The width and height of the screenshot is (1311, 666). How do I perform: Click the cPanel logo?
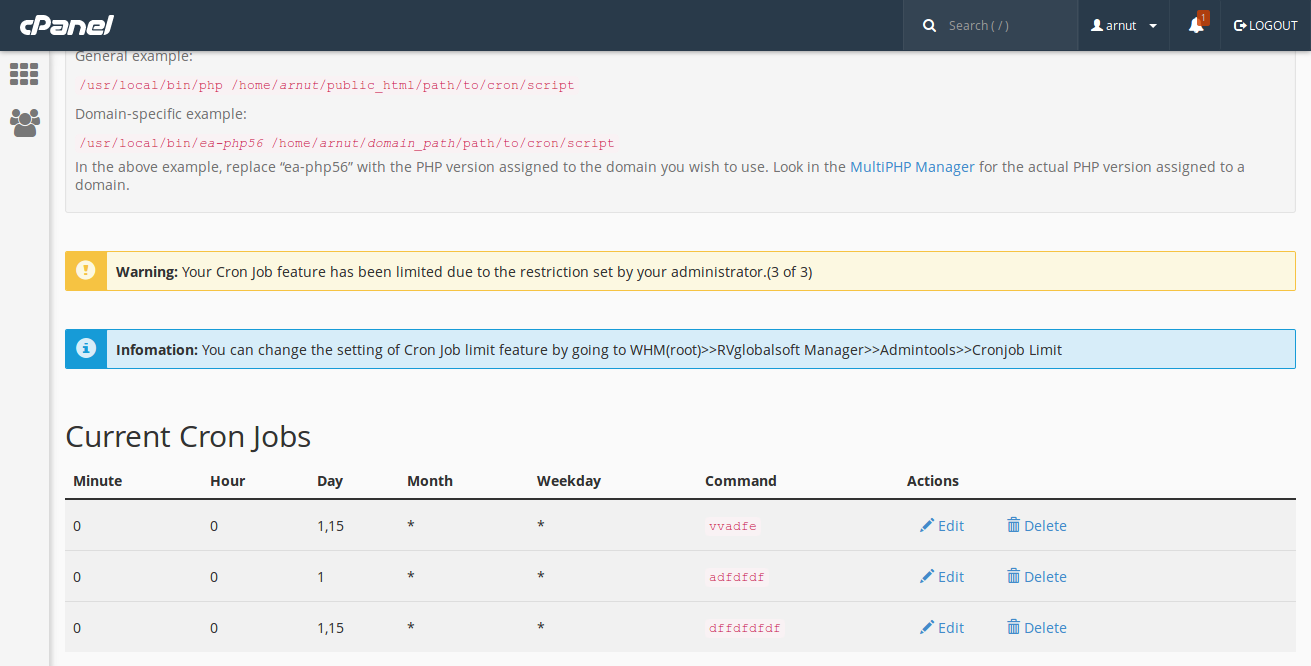point(66,25)
